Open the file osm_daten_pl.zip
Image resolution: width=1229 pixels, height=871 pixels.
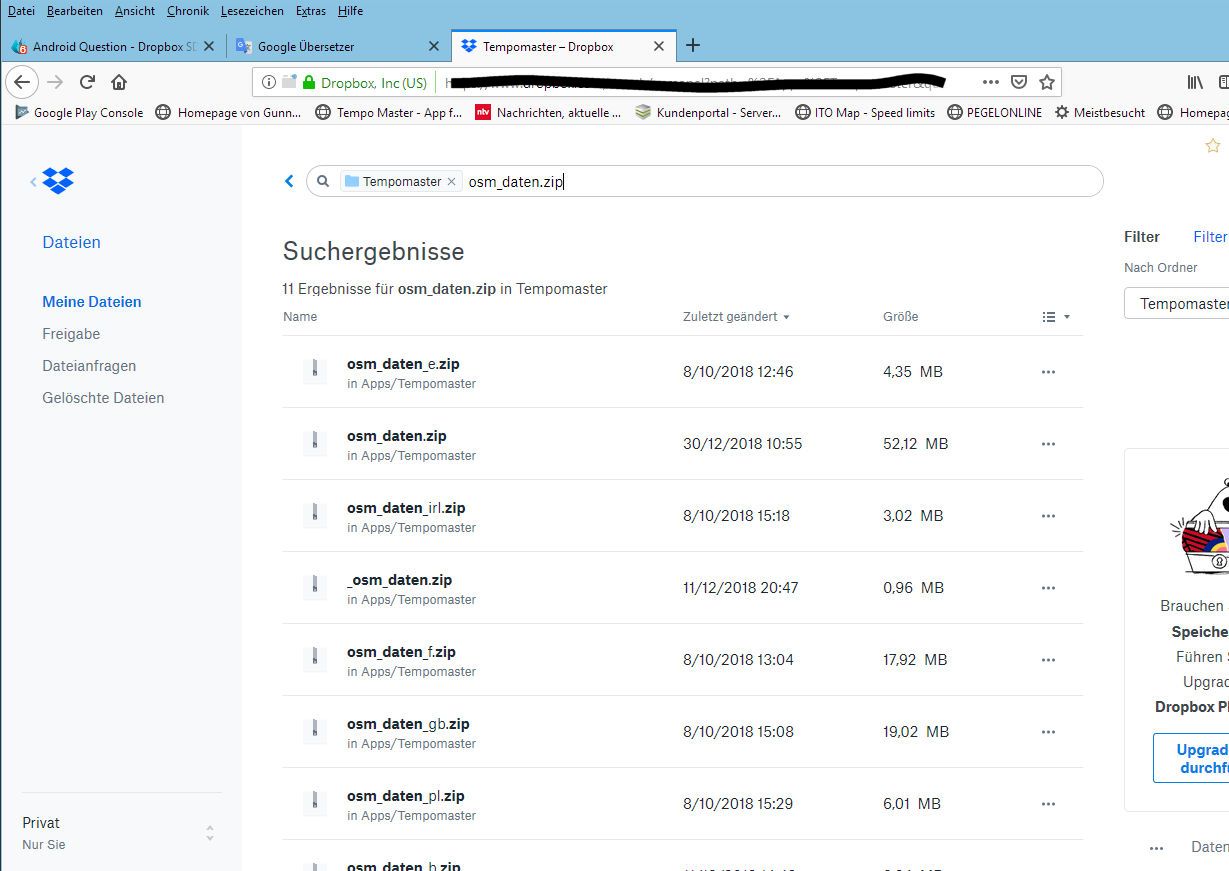tap(406, 796)
